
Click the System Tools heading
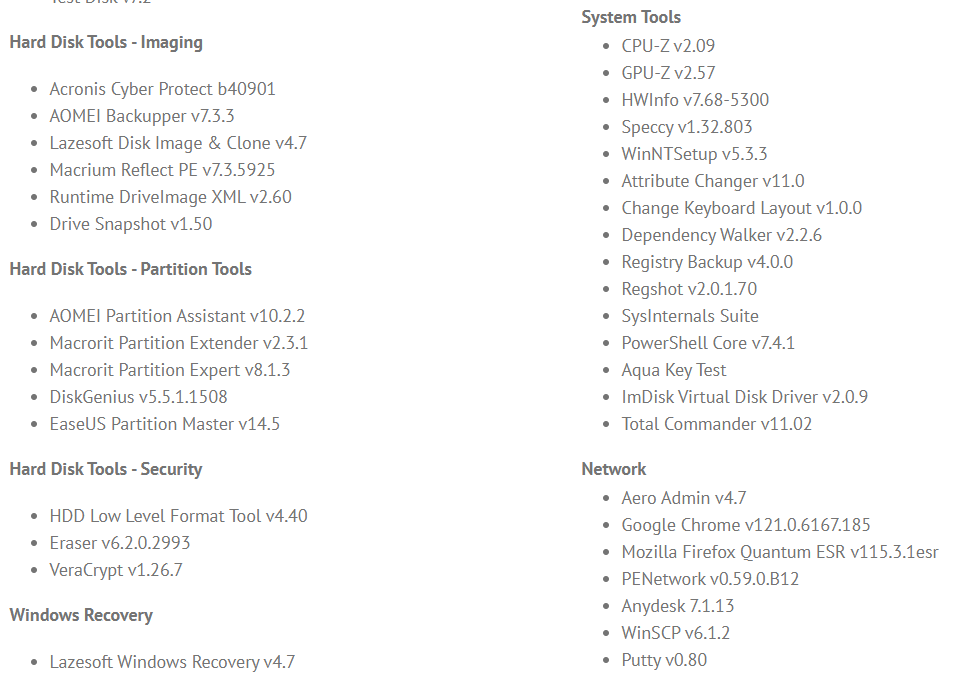(631, 17)
